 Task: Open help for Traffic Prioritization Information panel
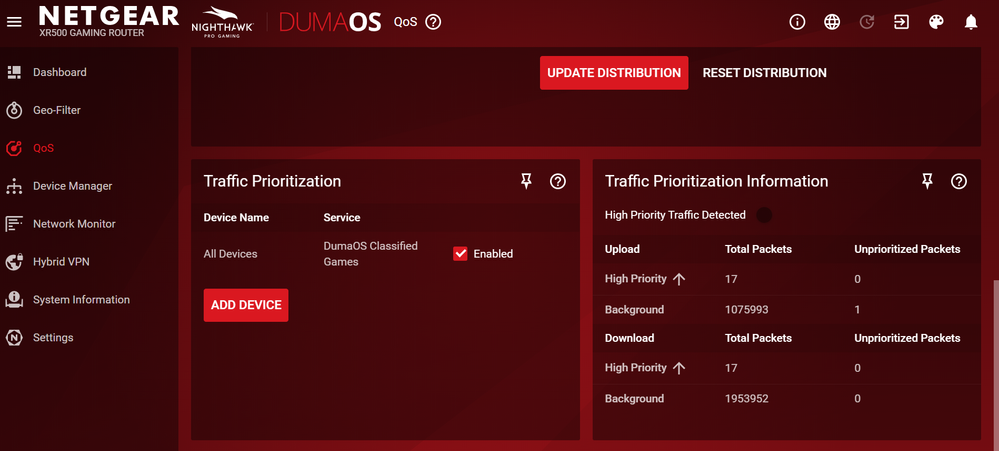coord(959,182)
